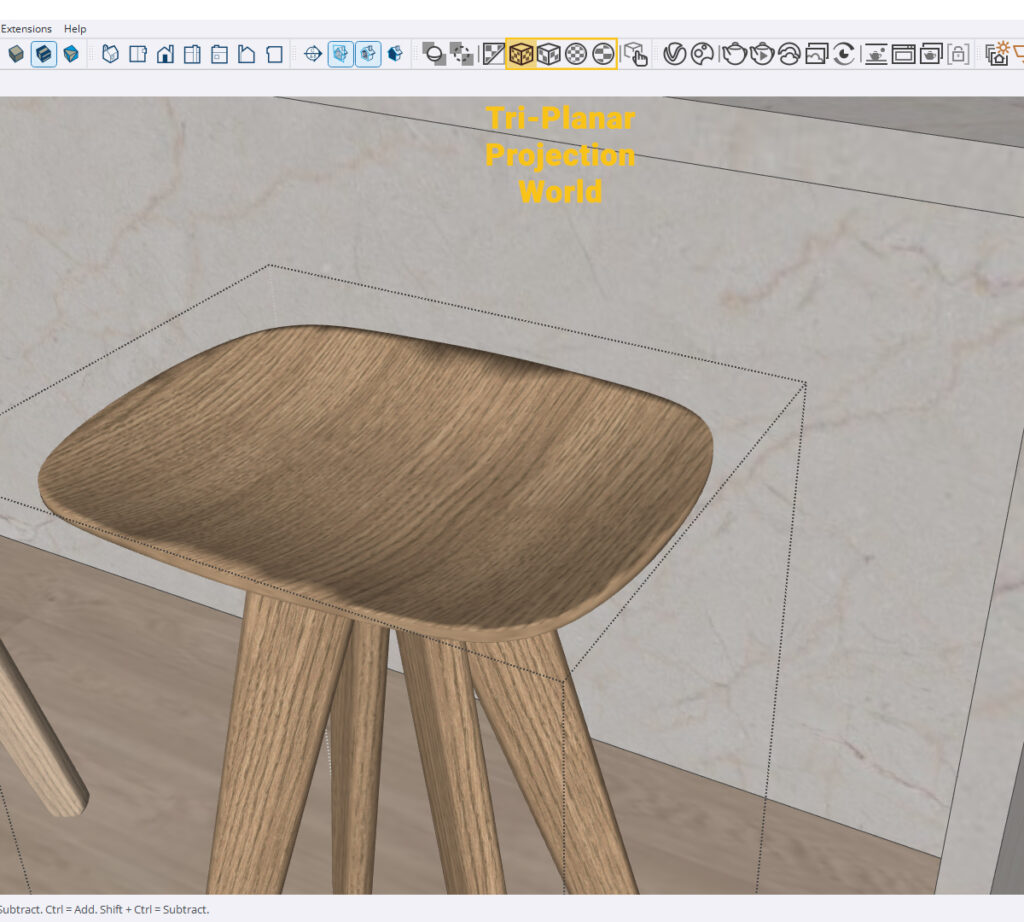Select the Tri-Planar Projection World tool
Viewport: 1024px width, 922px height.
(520, 54)
